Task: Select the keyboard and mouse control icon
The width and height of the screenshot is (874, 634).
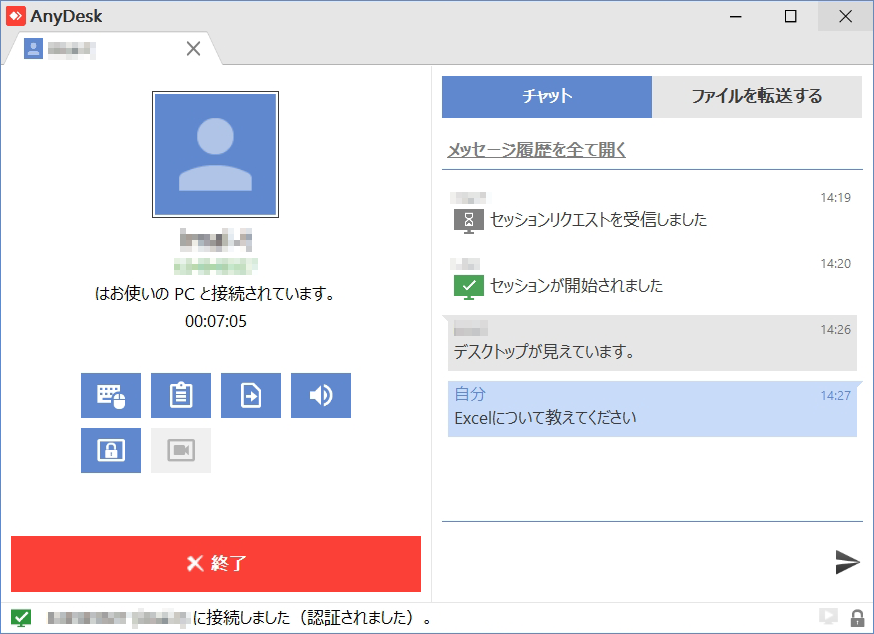Action: 110,395
